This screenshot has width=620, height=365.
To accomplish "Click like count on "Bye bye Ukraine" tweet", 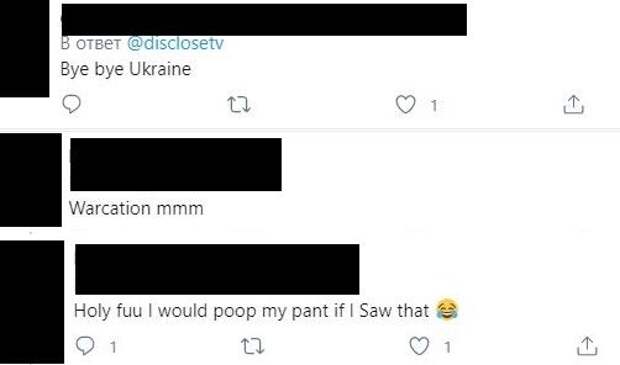I will (434, 106).
